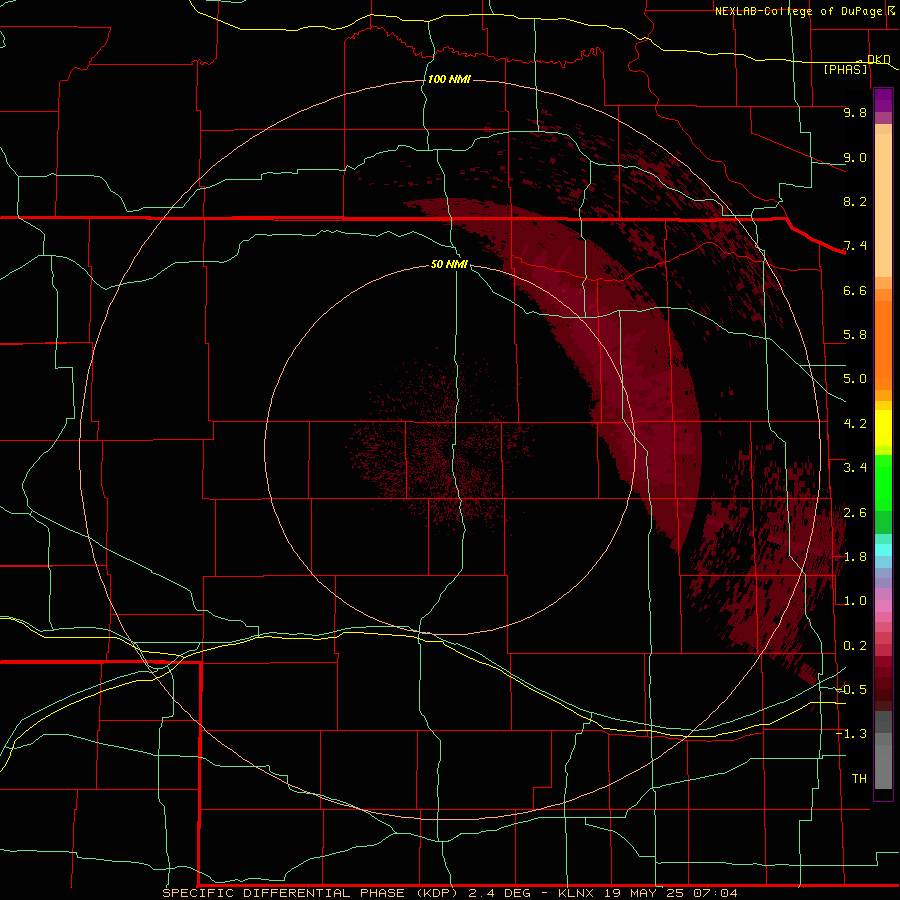Click the 9.0 value on the color scale
Image resolution: width=900 pixels, height=900 pixels.
pyautogui.click(x=855, y=157)
